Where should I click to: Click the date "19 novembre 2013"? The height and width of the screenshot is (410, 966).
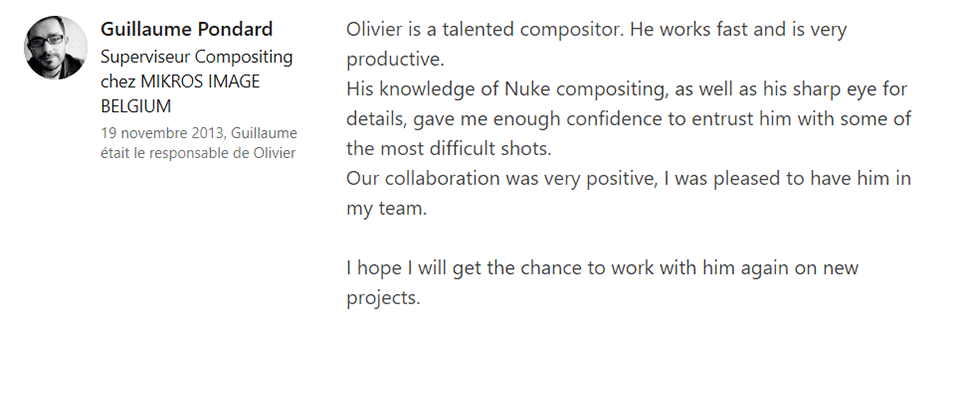(x=162, y=132)
